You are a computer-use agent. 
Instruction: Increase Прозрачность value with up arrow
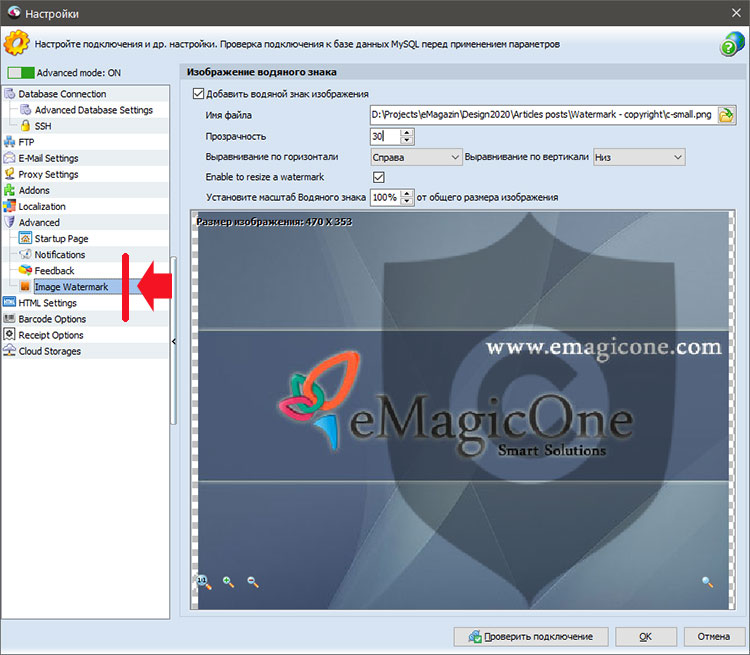[407, 133]
